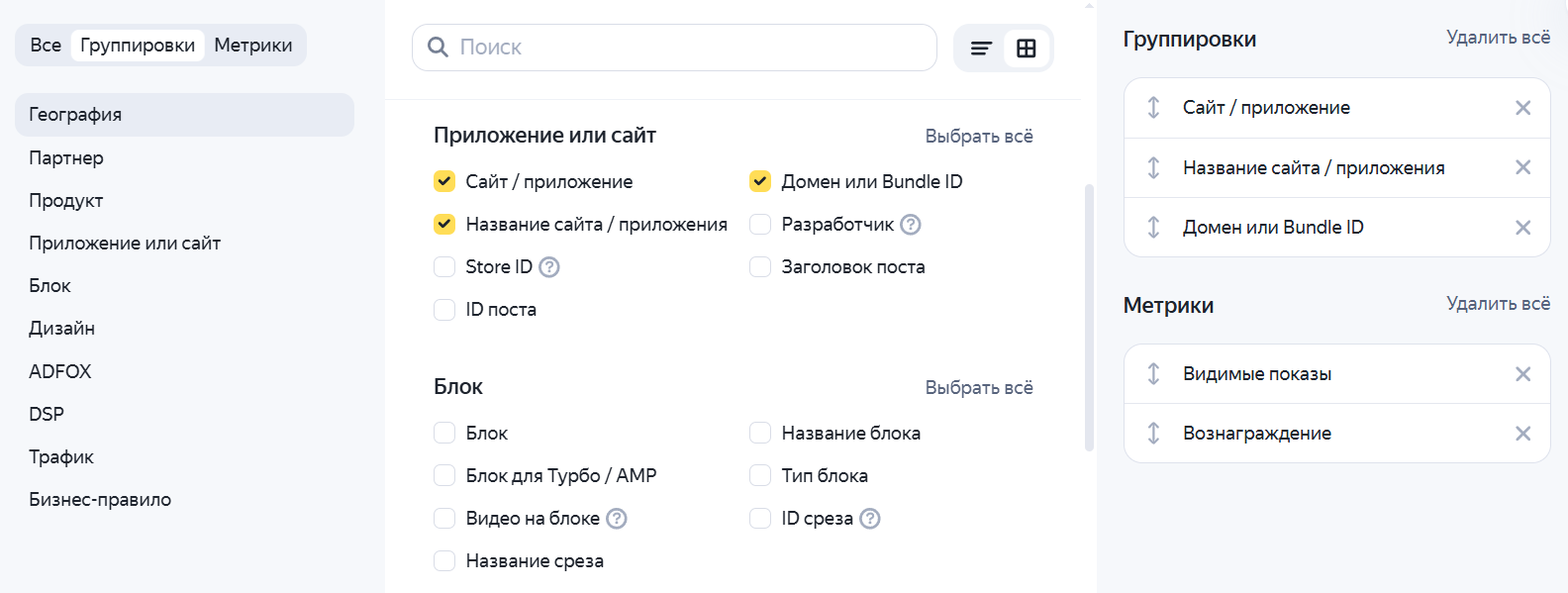The image size is (1568, 593).
Task: Click the 'Поиск' search field
Action: [x=683, y=48]
